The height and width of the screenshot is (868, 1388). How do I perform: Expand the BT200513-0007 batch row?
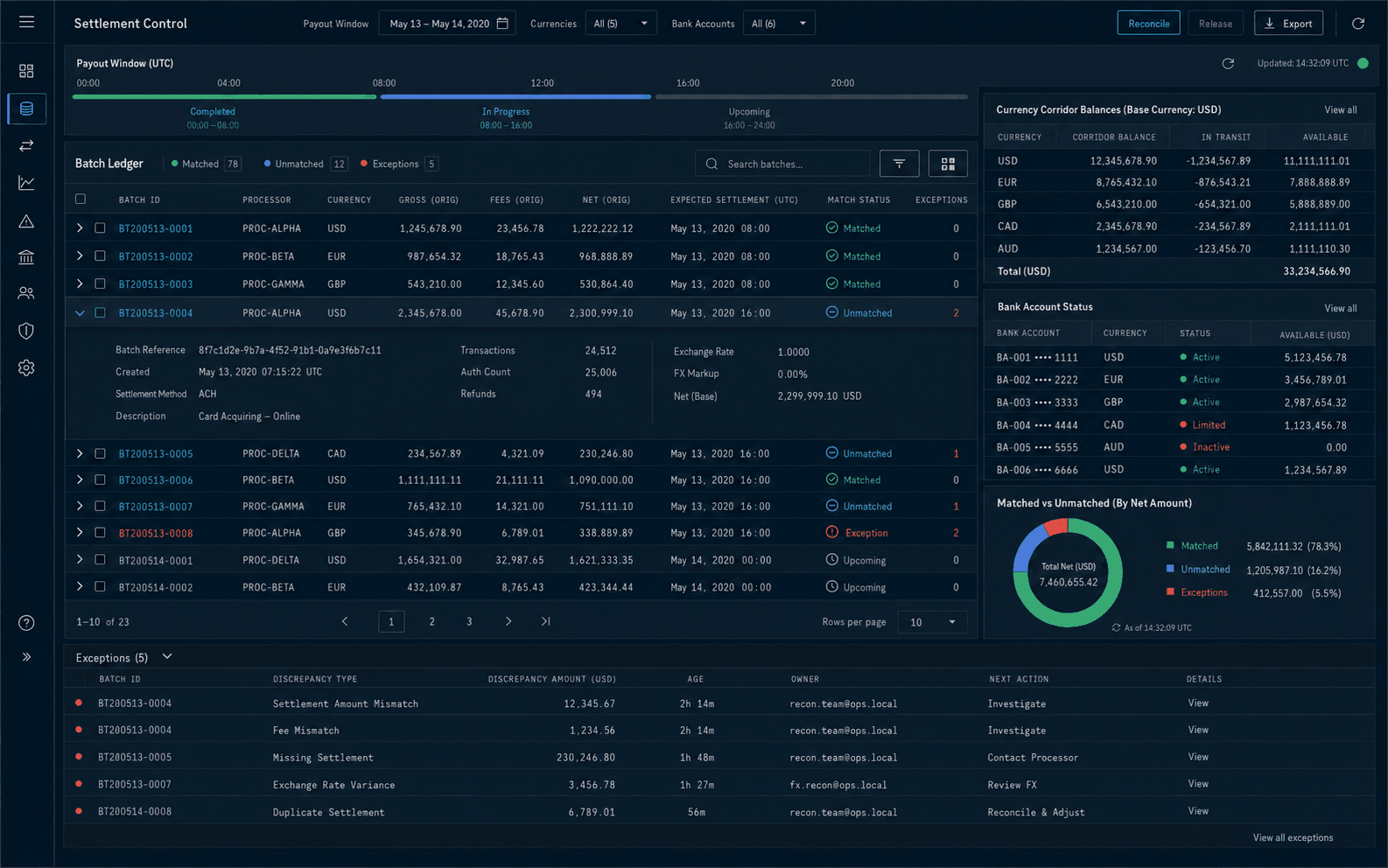[80, 506]
